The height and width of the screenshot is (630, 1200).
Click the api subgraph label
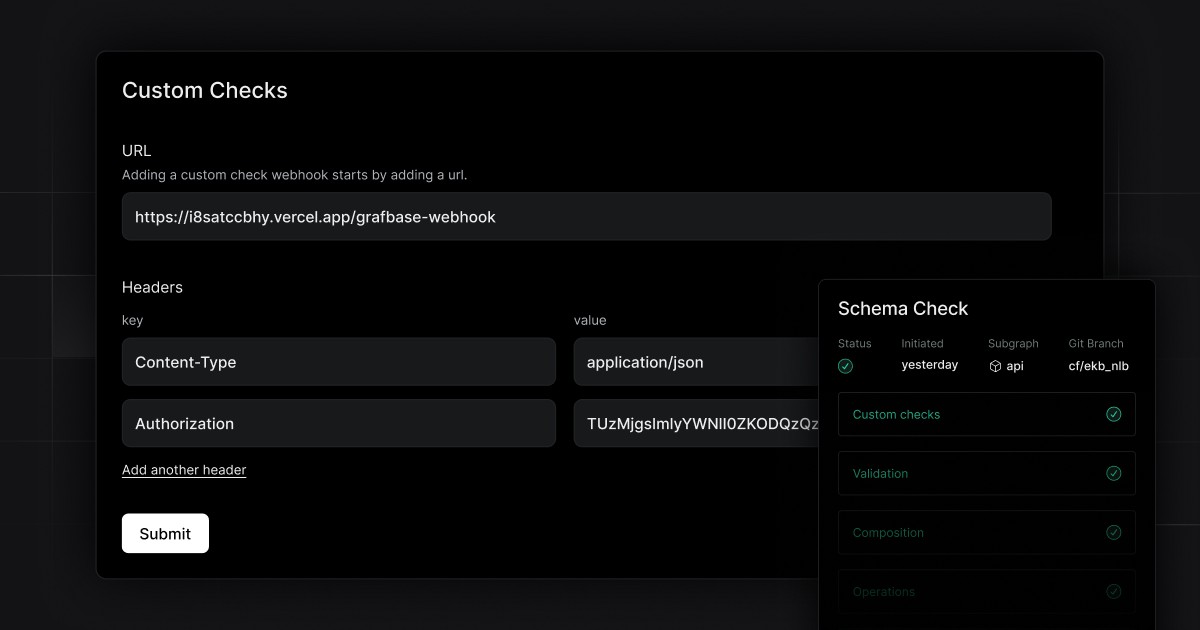[1017, 366]
